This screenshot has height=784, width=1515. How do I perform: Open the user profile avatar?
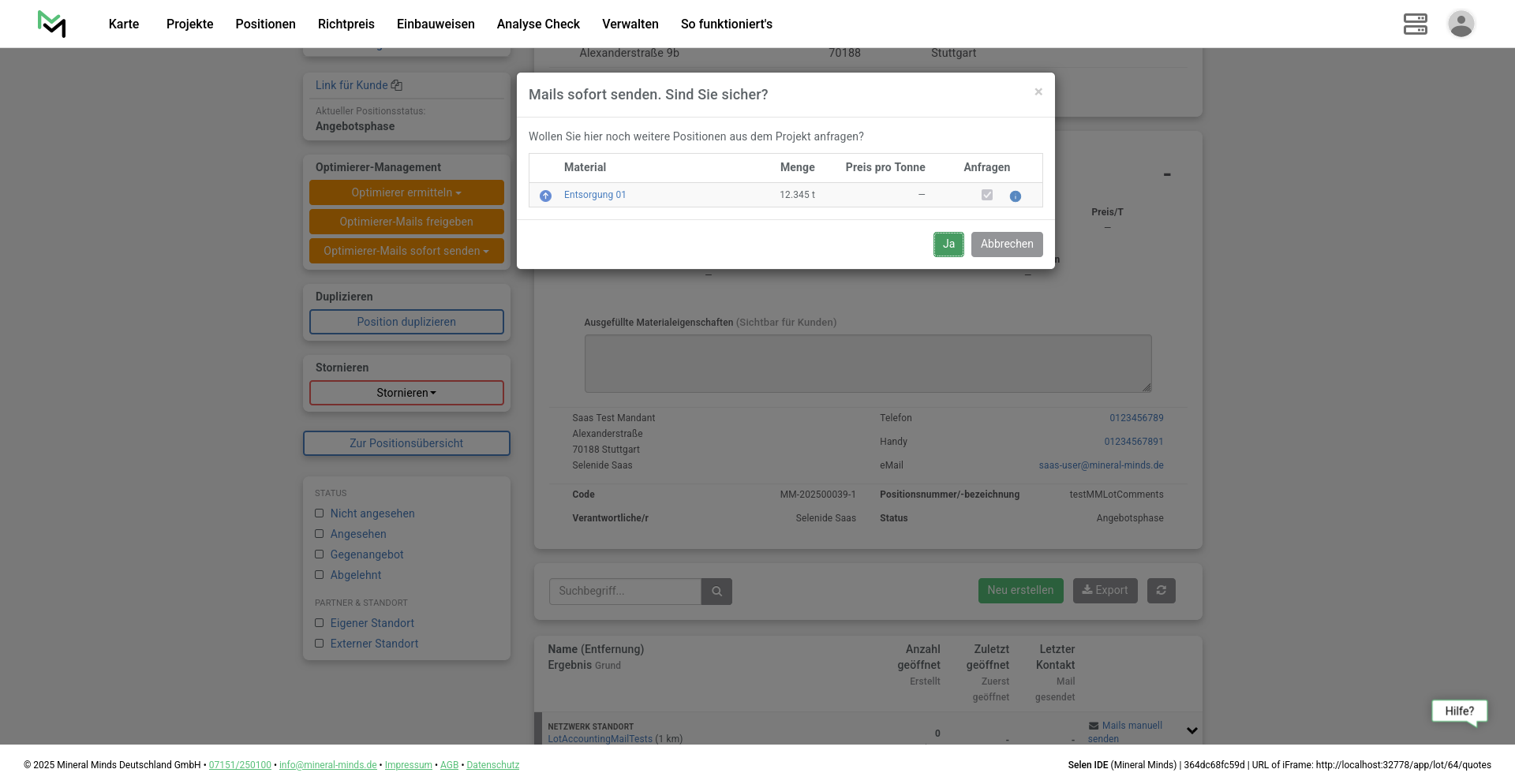coord(1461,24)
